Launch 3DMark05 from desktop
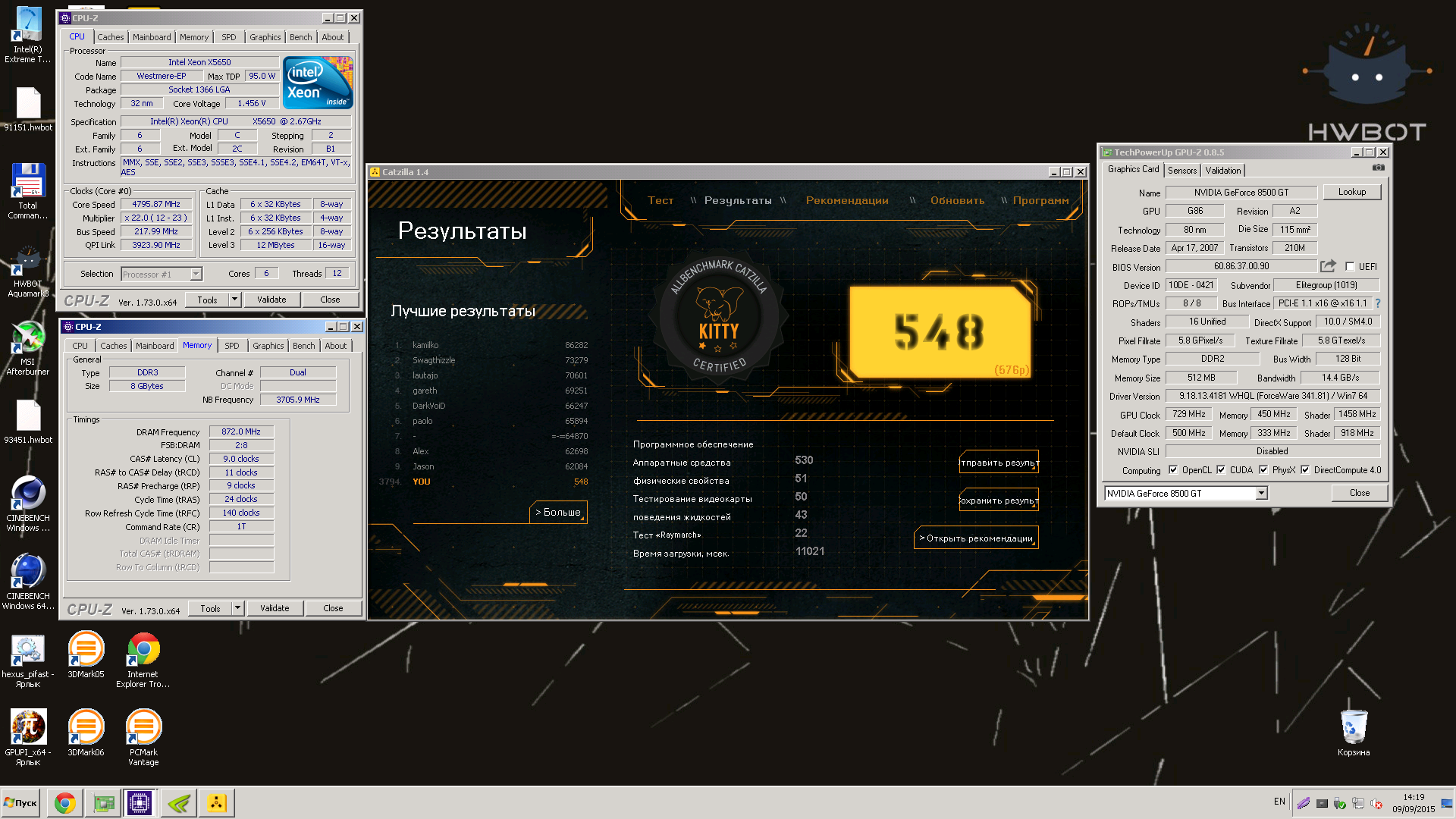This screenshot has height=819, width=1456. pyautogui.click(x=86, y=655)
